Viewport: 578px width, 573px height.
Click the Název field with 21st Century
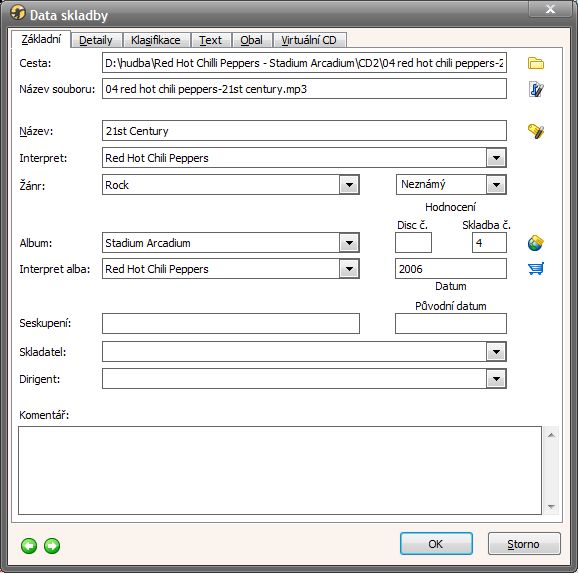pyautogui.click(x=304, y=131)
